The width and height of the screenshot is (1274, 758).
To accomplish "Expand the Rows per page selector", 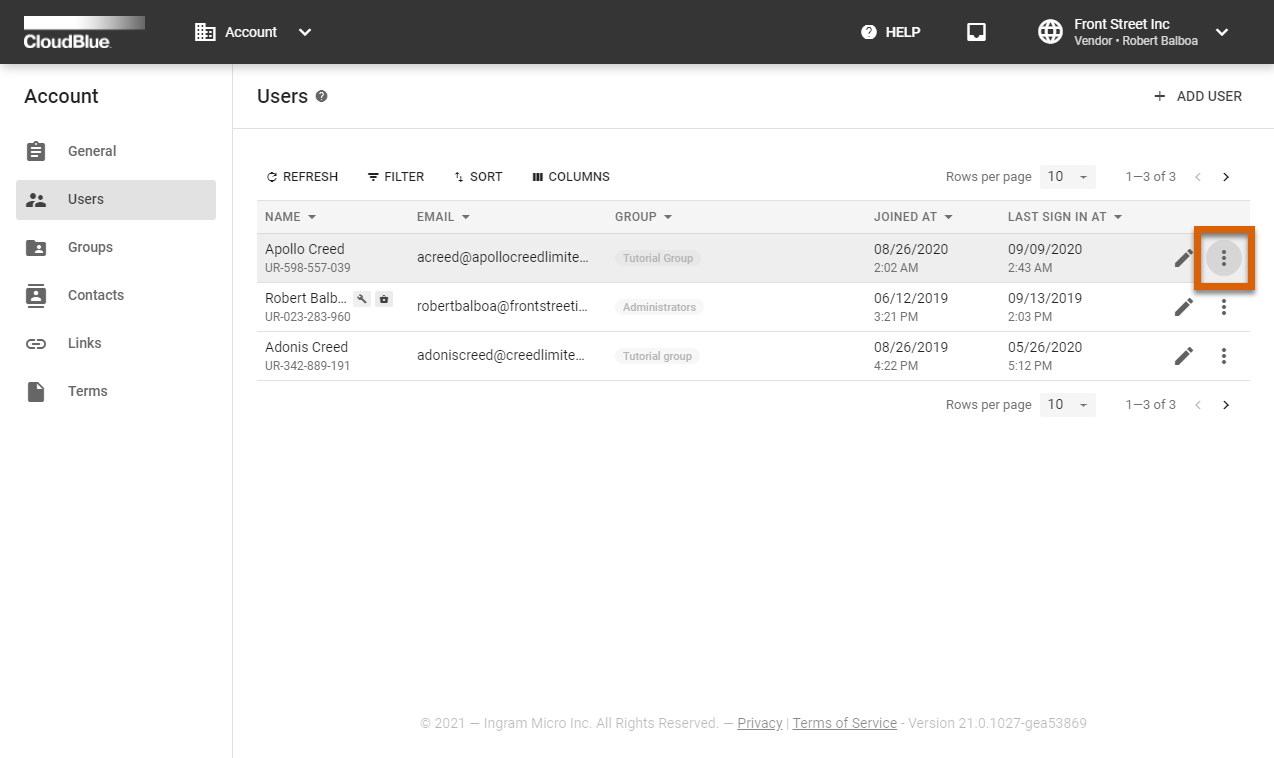I will coord(1067,176).
